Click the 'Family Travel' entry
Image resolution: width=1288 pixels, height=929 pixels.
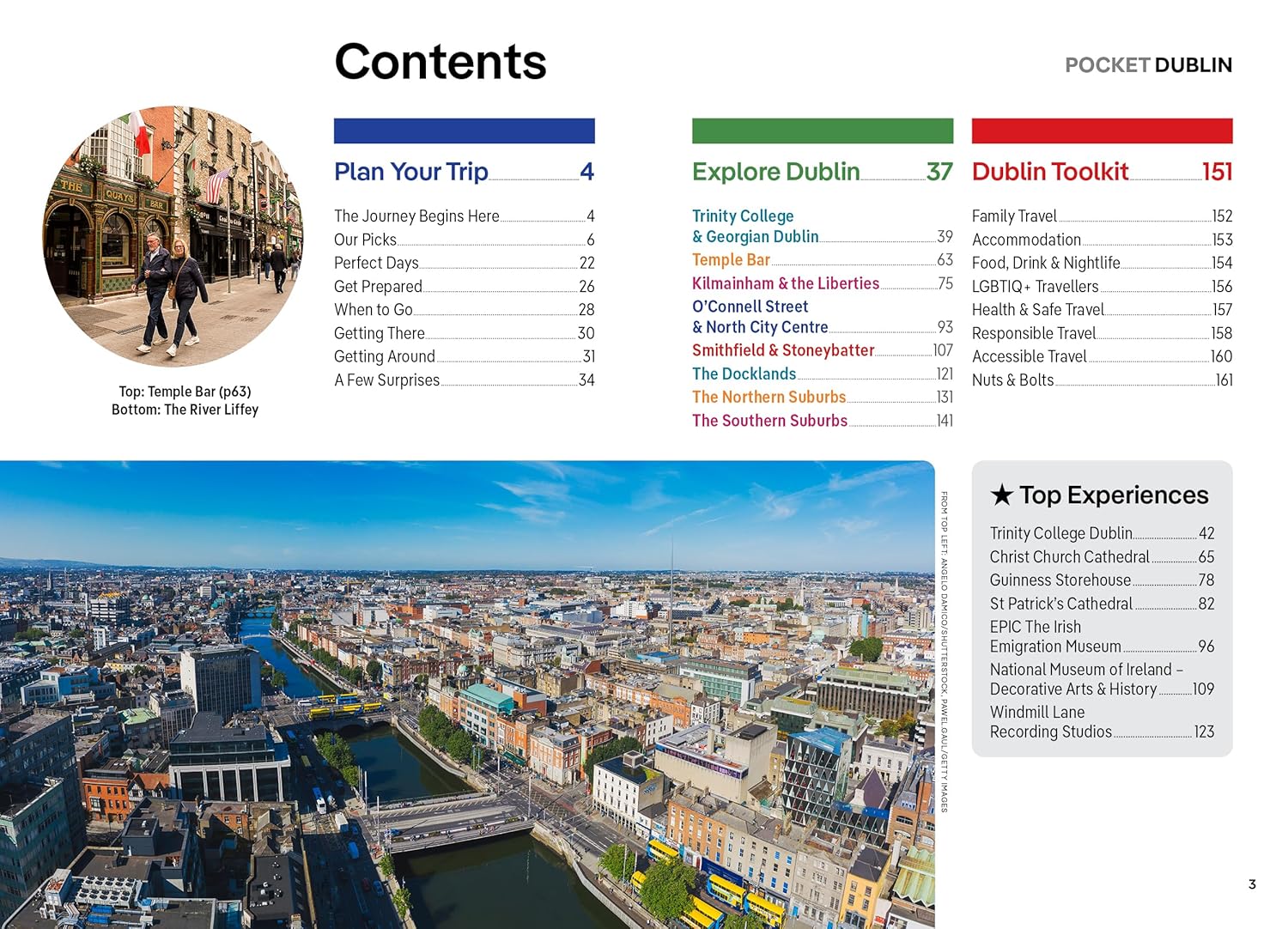(1102, 216)
